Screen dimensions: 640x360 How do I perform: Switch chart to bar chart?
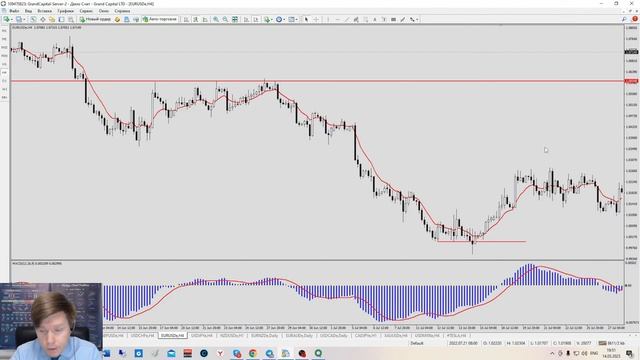point(186,19)
